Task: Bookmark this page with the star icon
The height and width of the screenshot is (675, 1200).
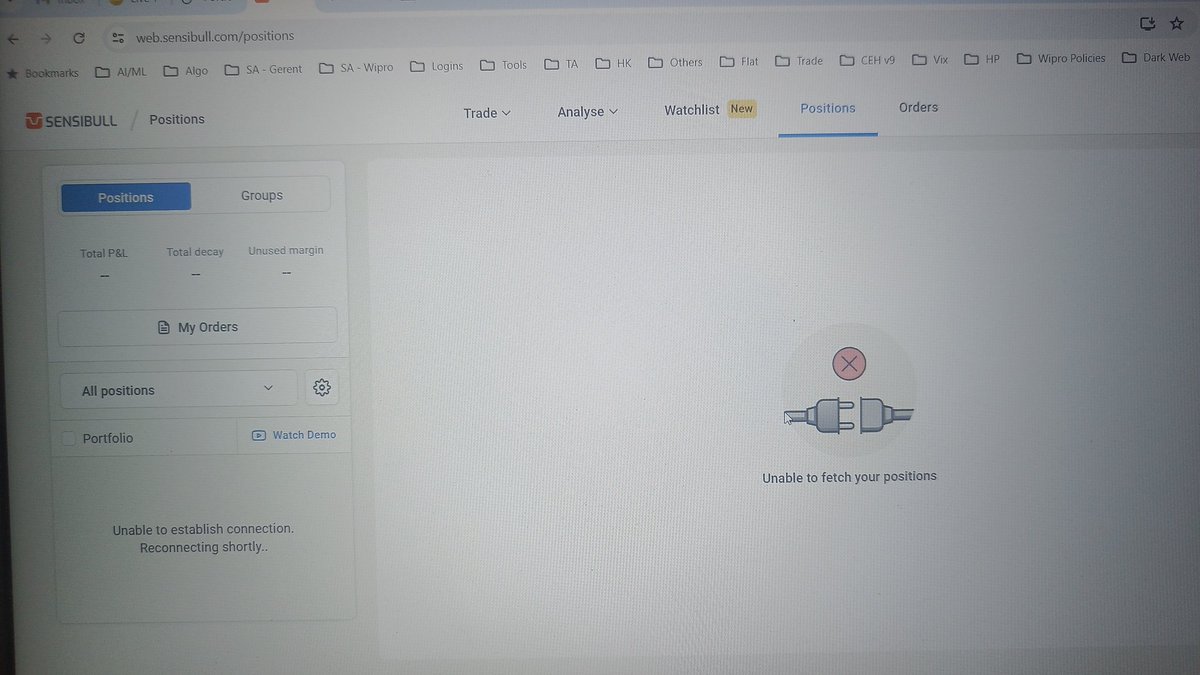Action: 1177,23
